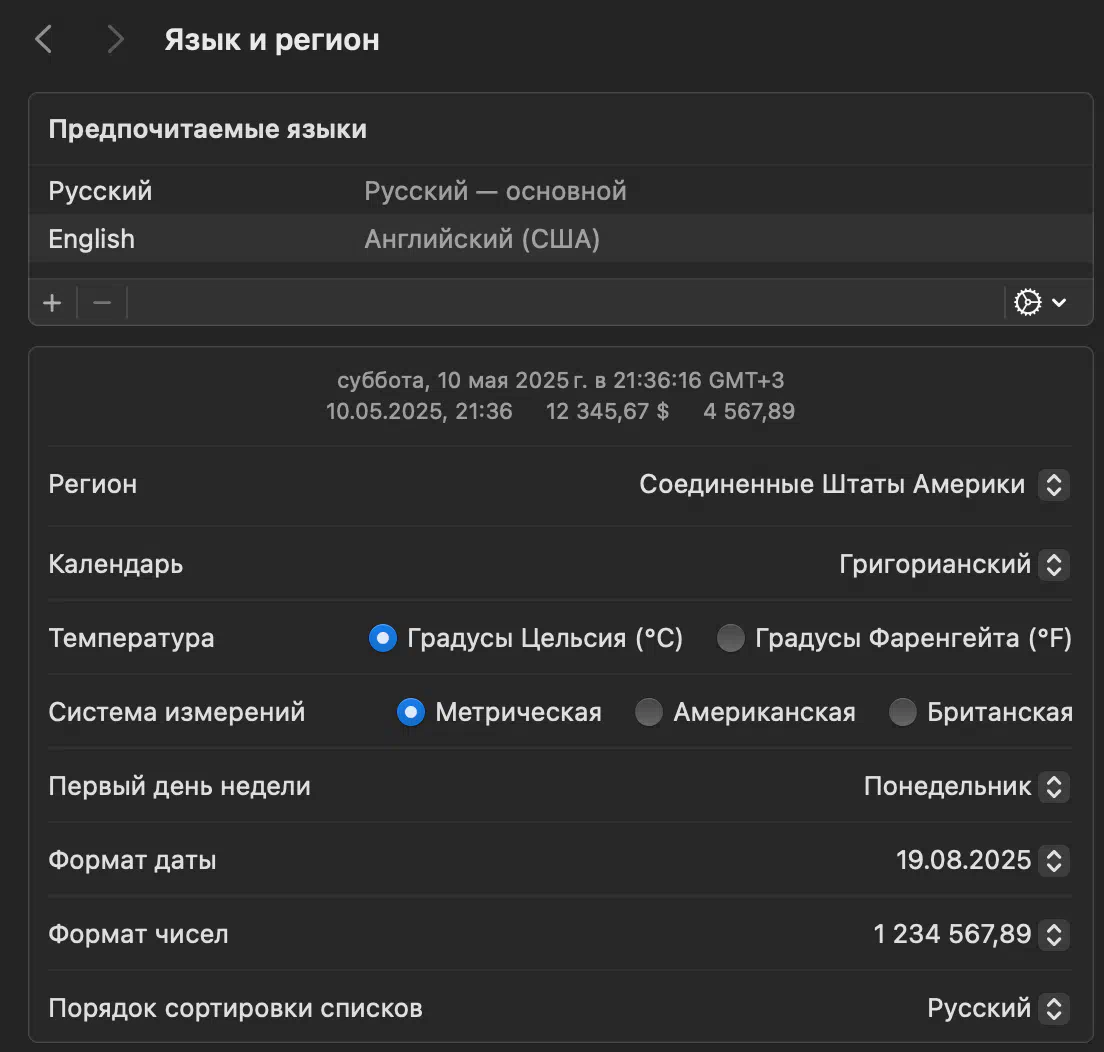Click the 'Язык и регион' page title

pos(272,40)
